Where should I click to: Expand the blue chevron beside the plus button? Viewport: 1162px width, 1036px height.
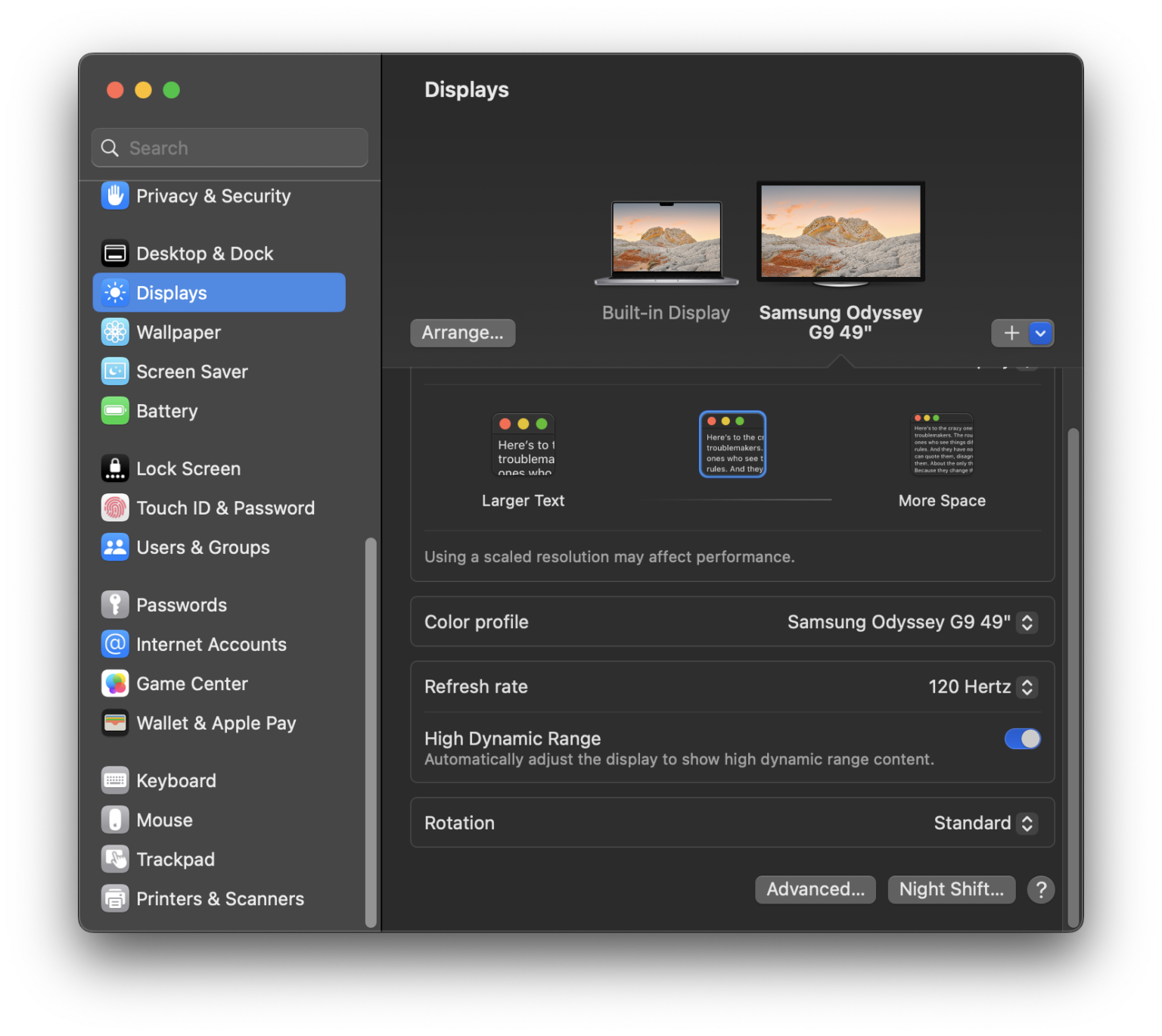(1041, 333)
